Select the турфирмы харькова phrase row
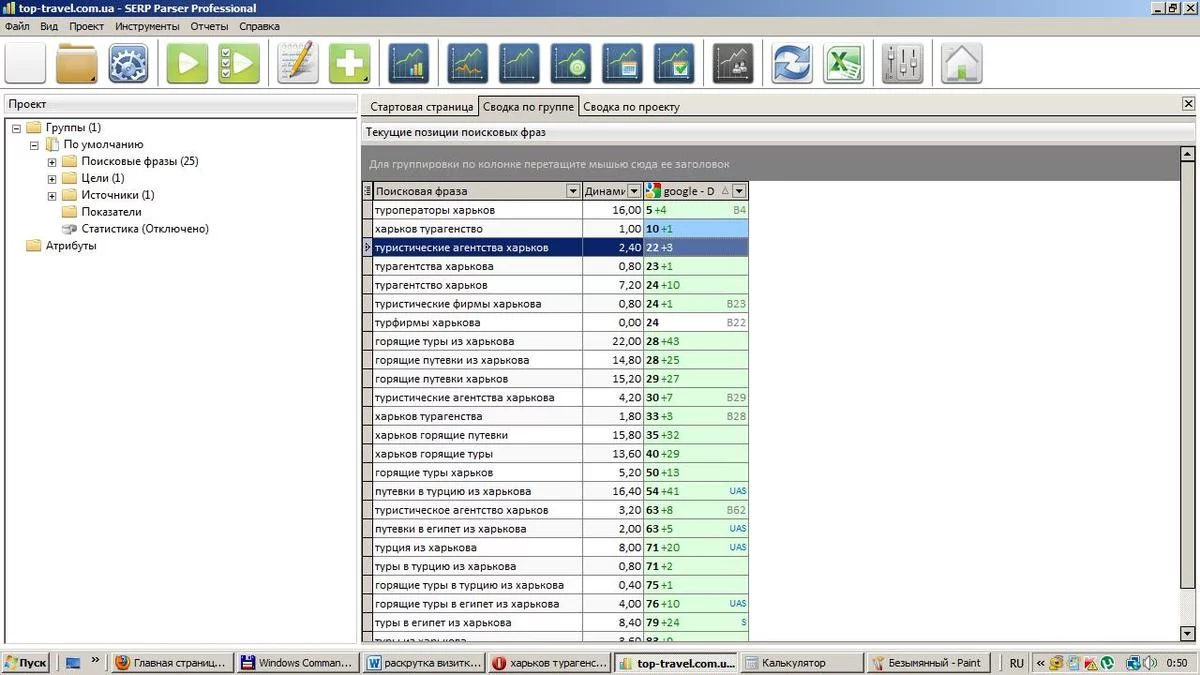Screen dimensions: 1200x675 coord(555,323)
